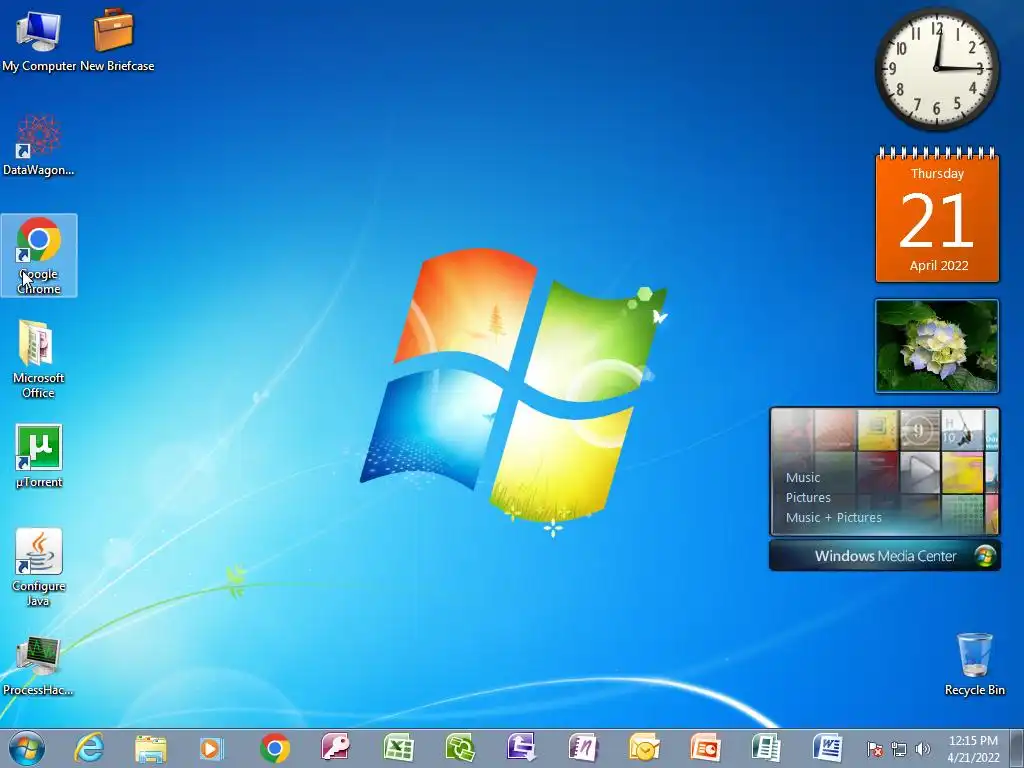Select Music in Media Center gadget

tap(803, 477)
